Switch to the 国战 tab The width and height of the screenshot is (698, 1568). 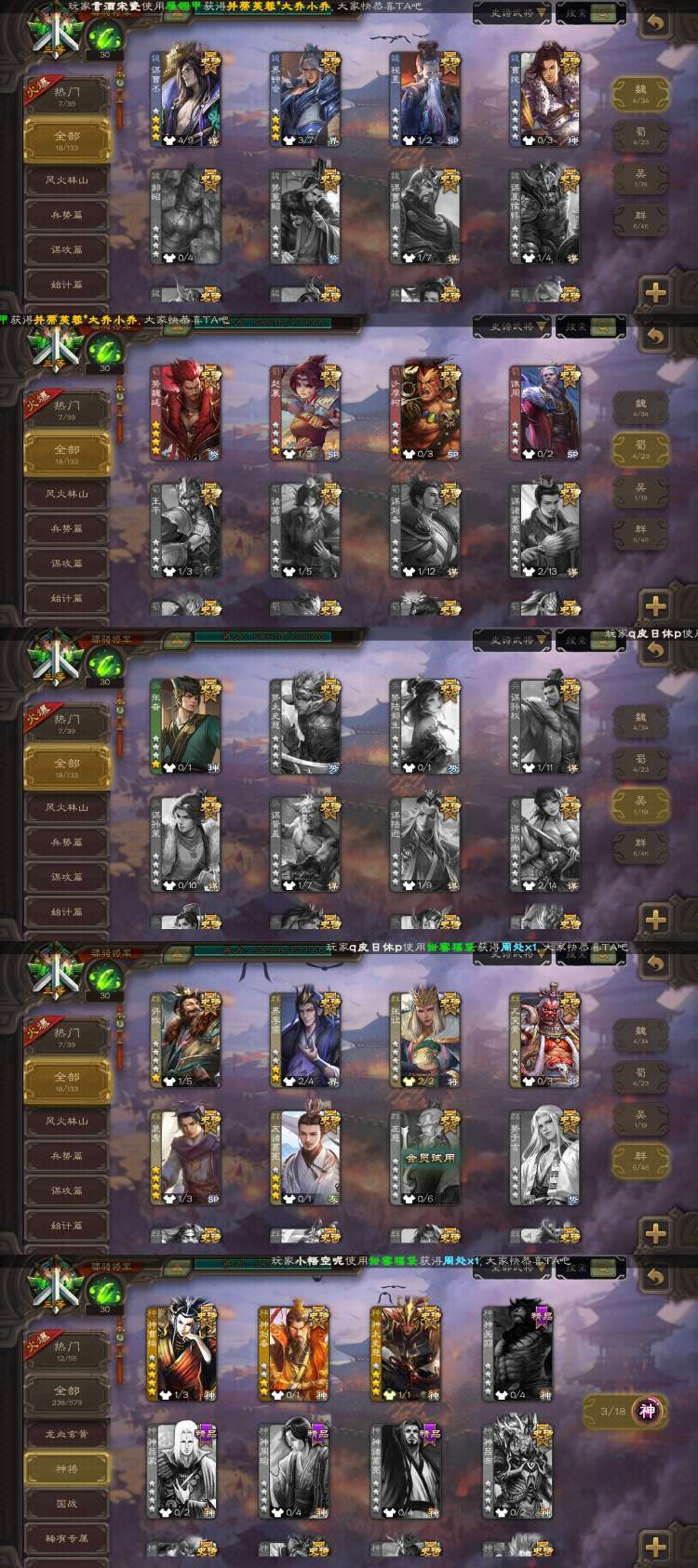(67, 1503)
